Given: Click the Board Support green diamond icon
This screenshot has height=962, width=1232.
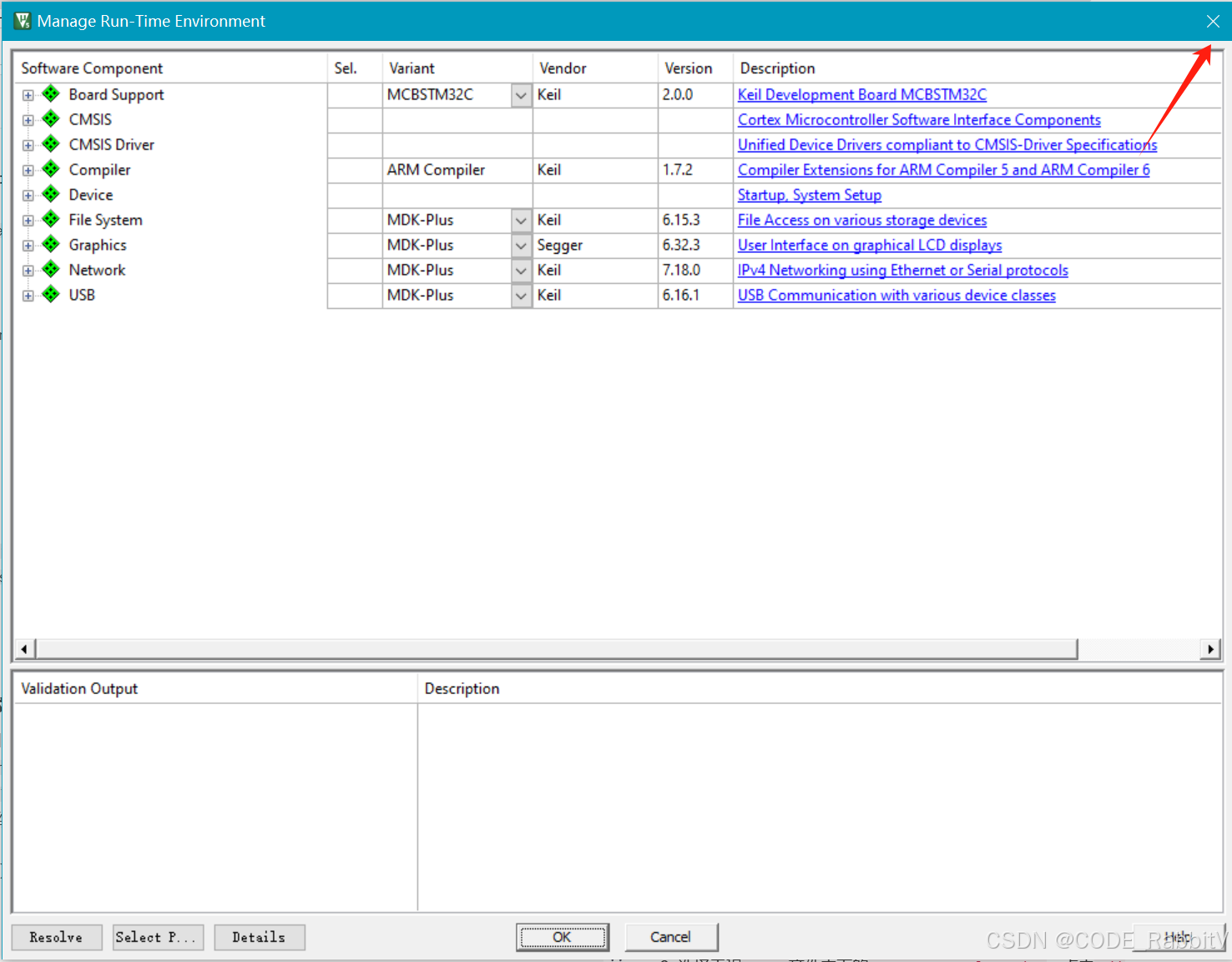Looking at the screenshot, I should click(51, 94).
